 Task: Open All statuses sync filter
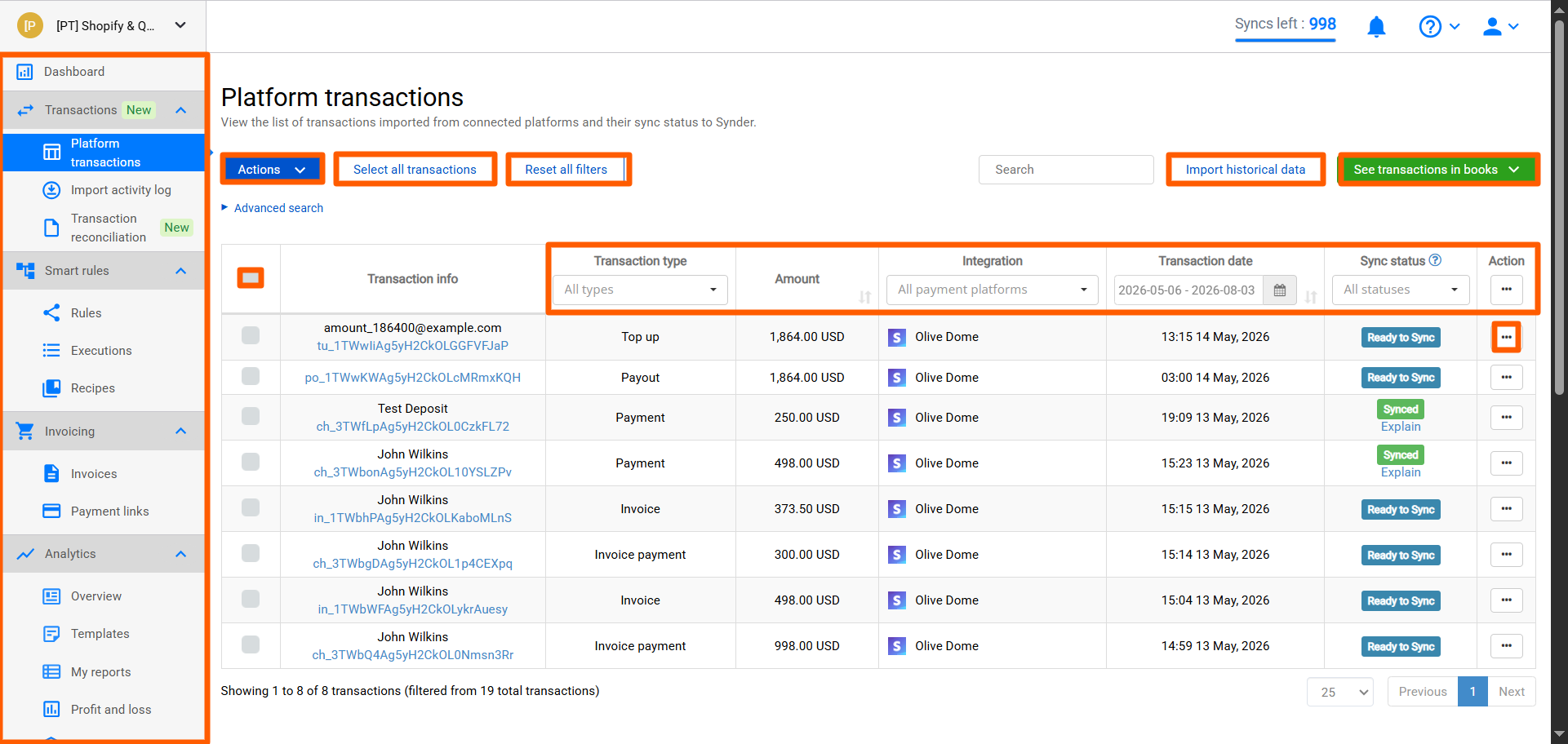(1401, 290)
